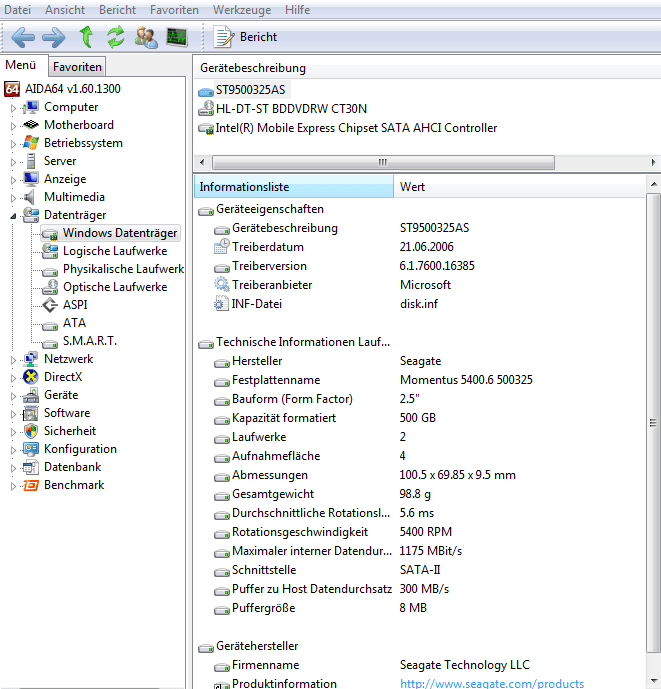Open the Ansicht menu
Image resolution: width=661 pixels, height=689 pixels.
click(65, 10)
